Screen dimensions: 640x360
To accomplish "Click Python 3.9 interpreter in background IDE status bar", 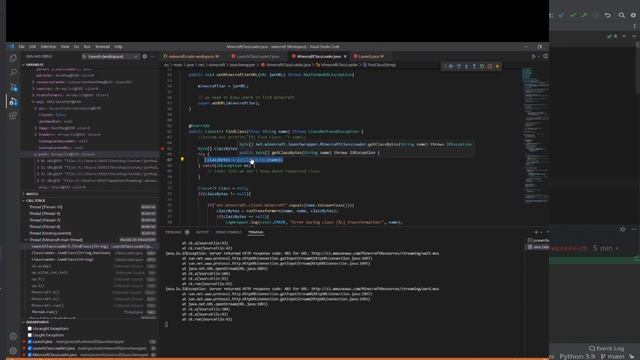I will pyautogui.click(x=577, y=356).
